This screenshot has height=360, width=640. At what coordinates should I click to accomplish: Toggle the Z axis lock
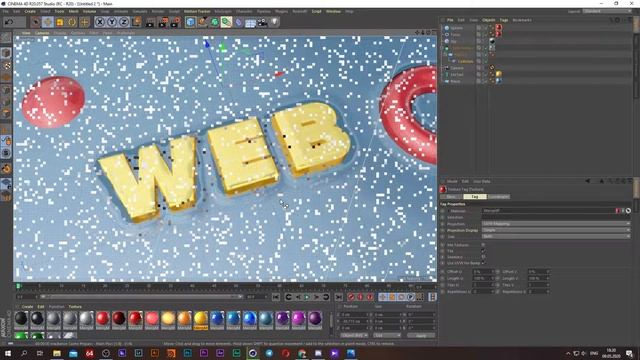coord(124,22)
